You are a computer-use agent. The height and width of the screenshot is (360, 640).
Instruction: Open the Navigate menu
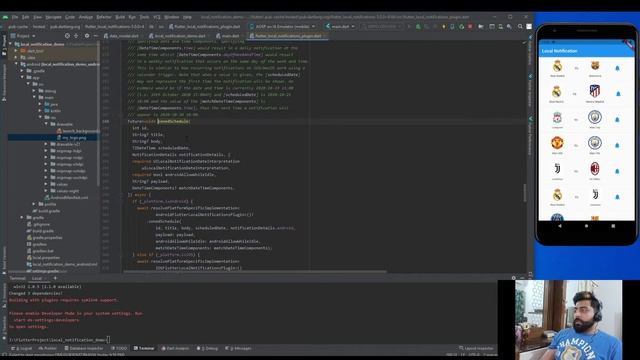pyautogui.click(x=53, y=17)
